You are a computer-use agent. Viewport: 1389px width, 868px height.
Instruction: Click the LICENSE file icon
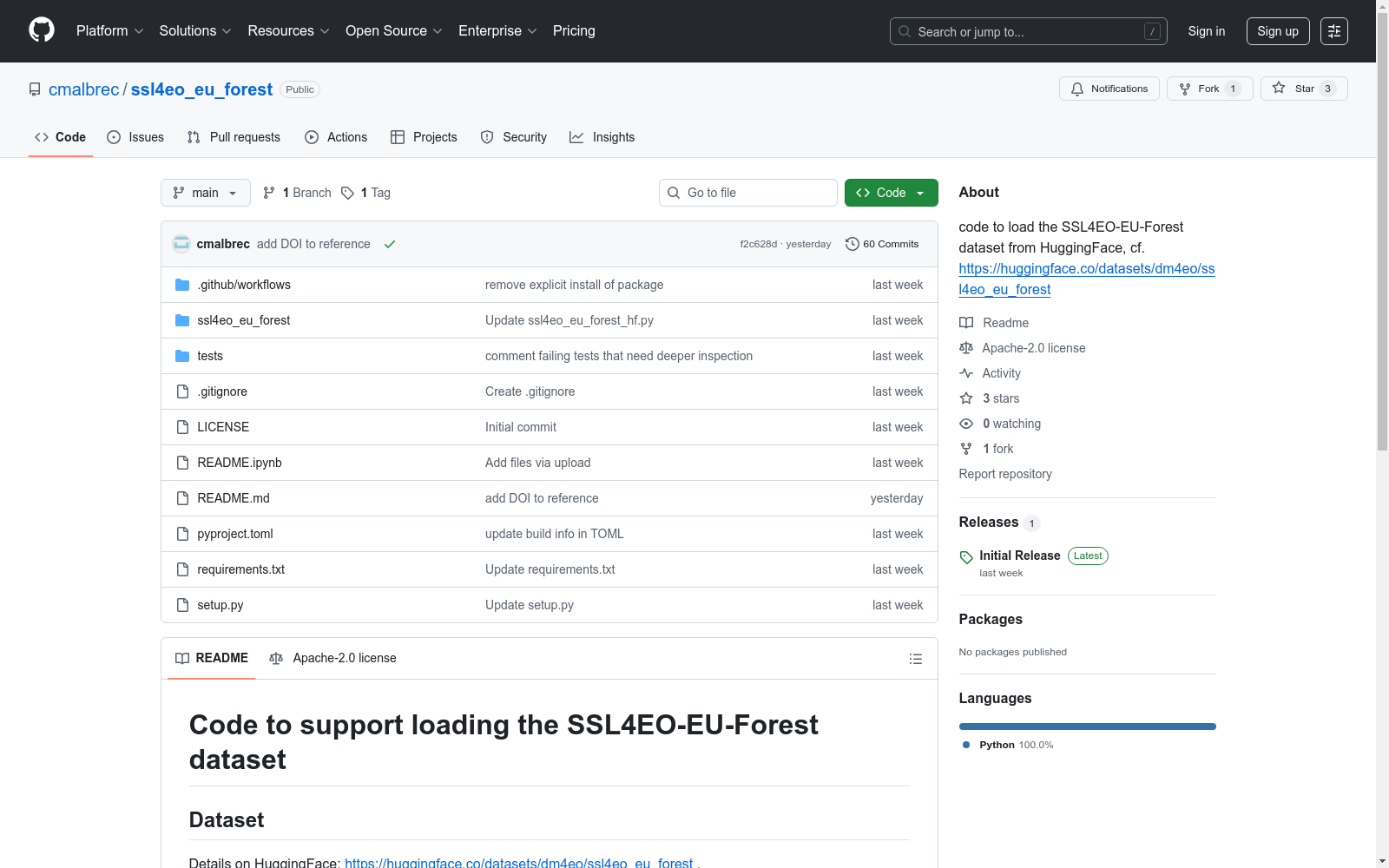[x=182, y=427]
